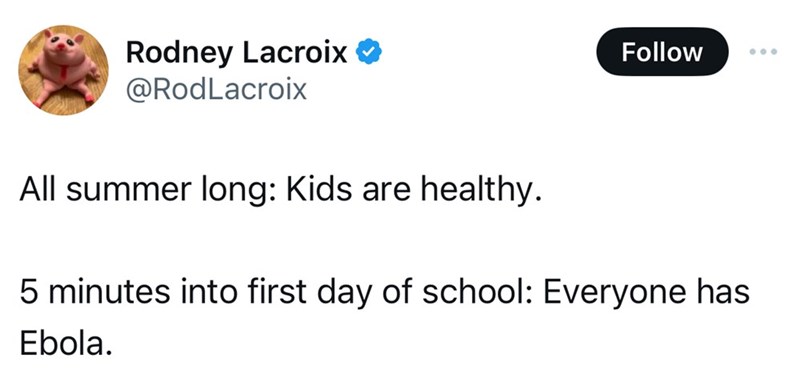Open the Rodney Lacroix display name link

coord(236,53)
